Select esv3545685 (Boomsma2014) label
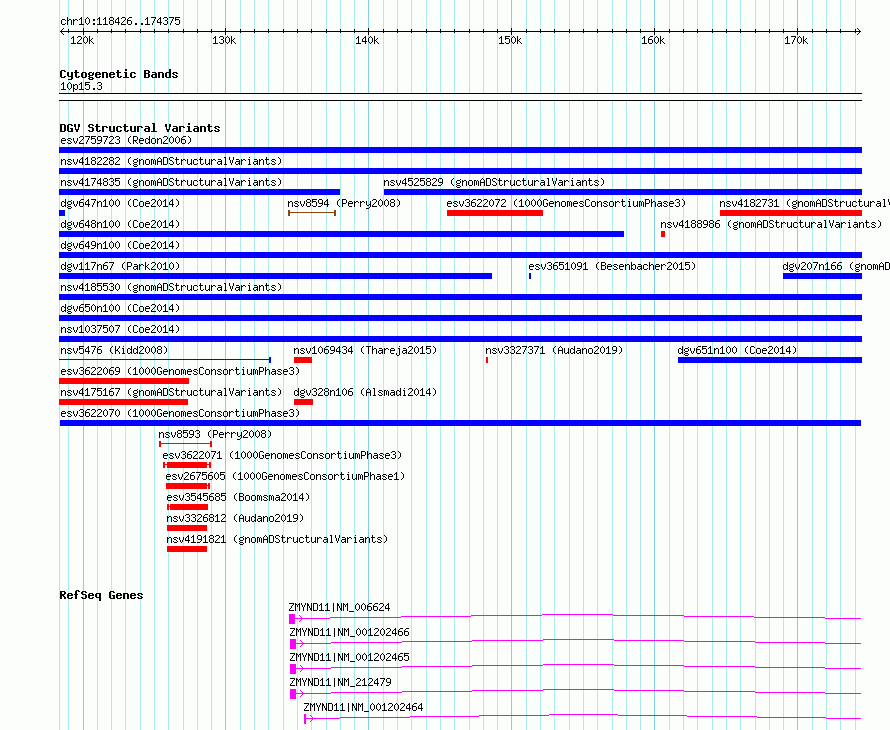 pos(238,497)
